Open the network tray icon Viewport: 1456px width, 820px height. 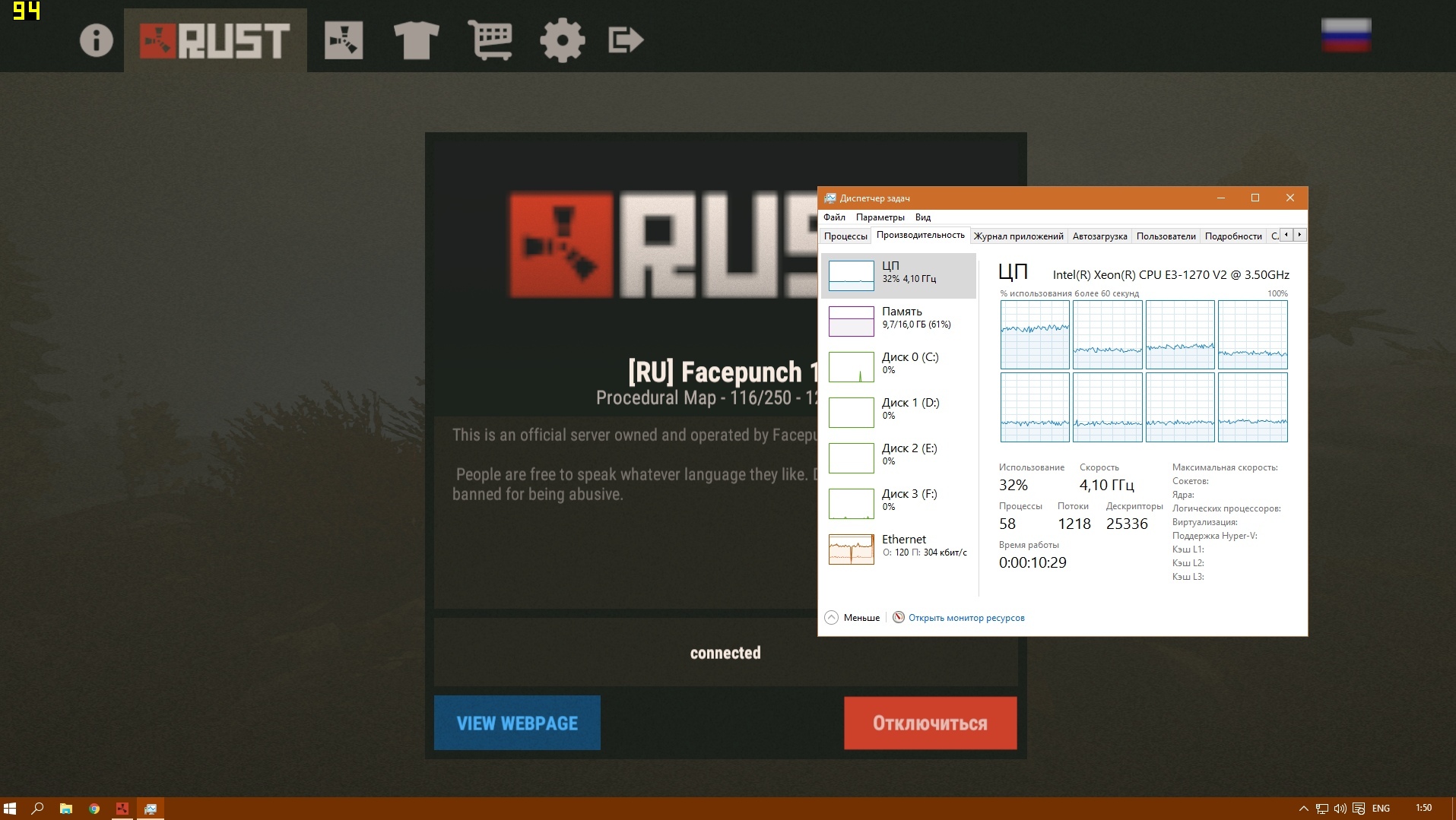(1322, 809)
